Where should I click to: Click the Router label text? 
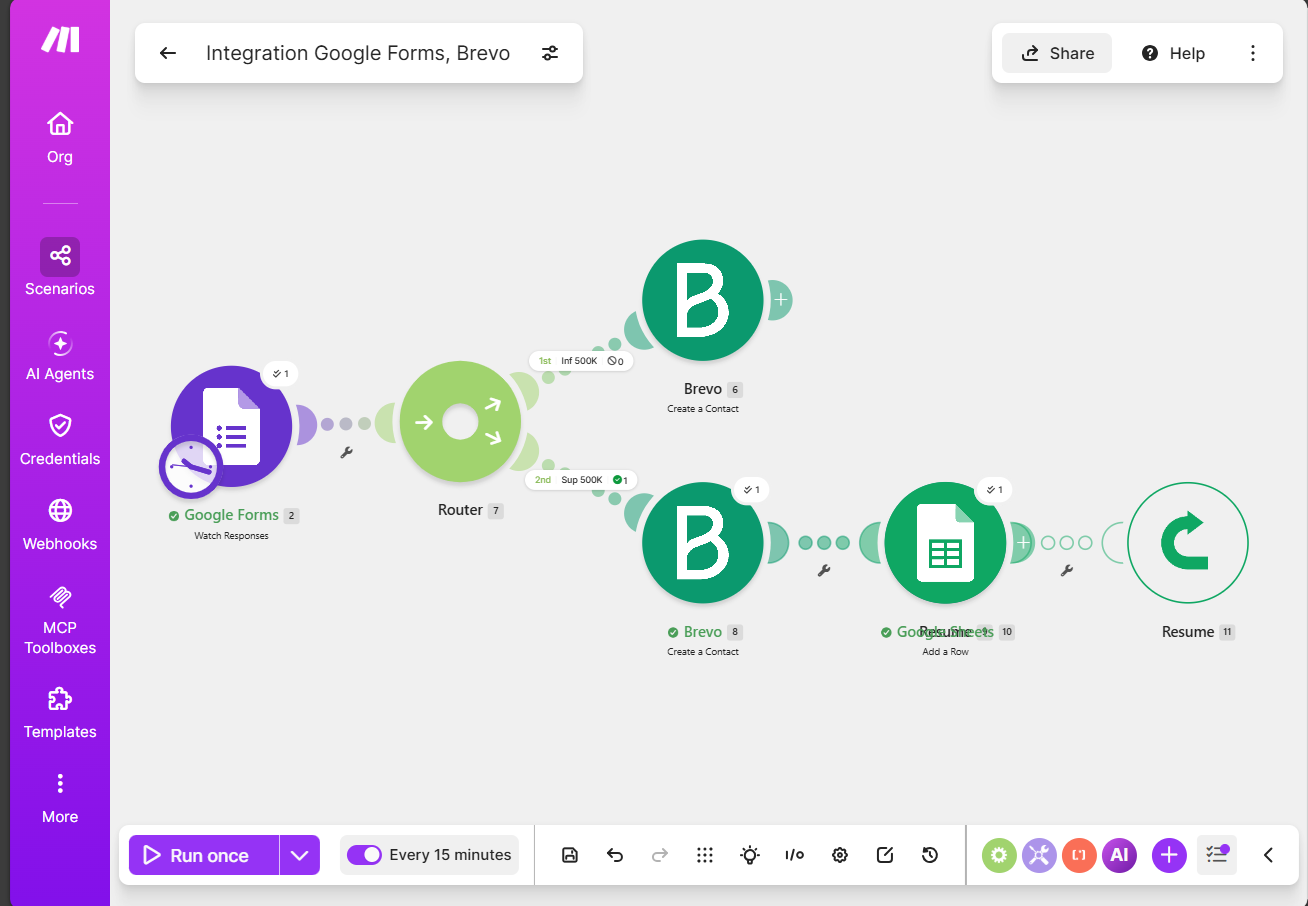(x=460, y=510)
